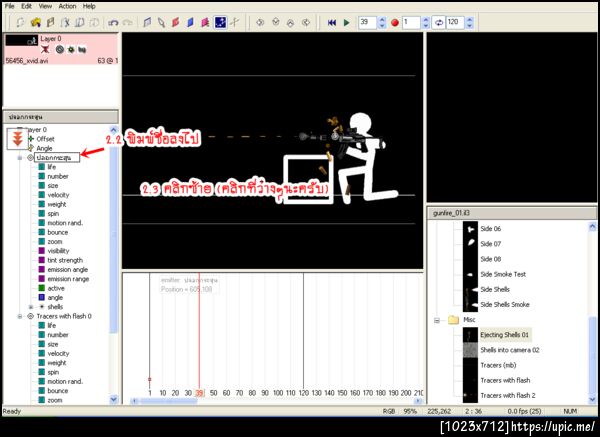Viewport: 600px width, 437px height.
Task: Select Side 07 emitter in library
Action: pyautogui.click(x=491, y=244)
